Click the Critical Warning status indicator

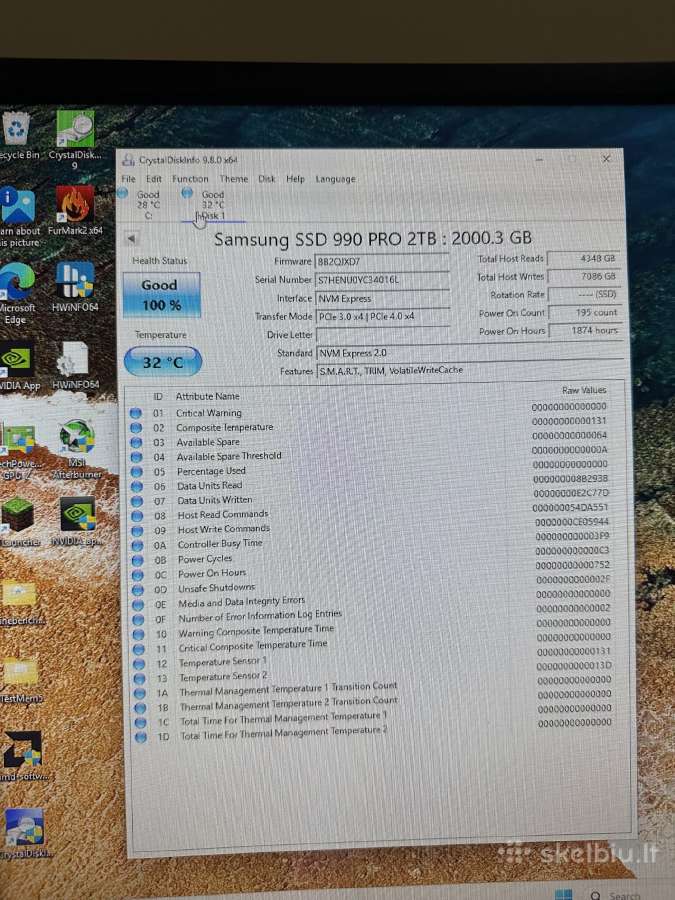coord(135,413)
